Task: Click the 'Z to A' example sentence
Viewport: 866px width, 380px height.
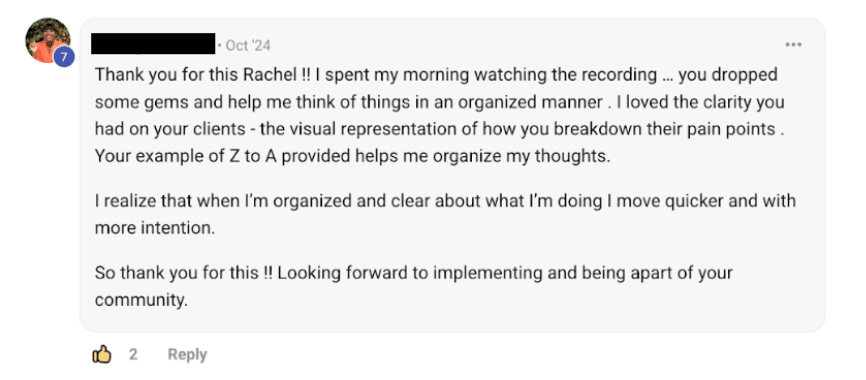Action: pos(352,156)
